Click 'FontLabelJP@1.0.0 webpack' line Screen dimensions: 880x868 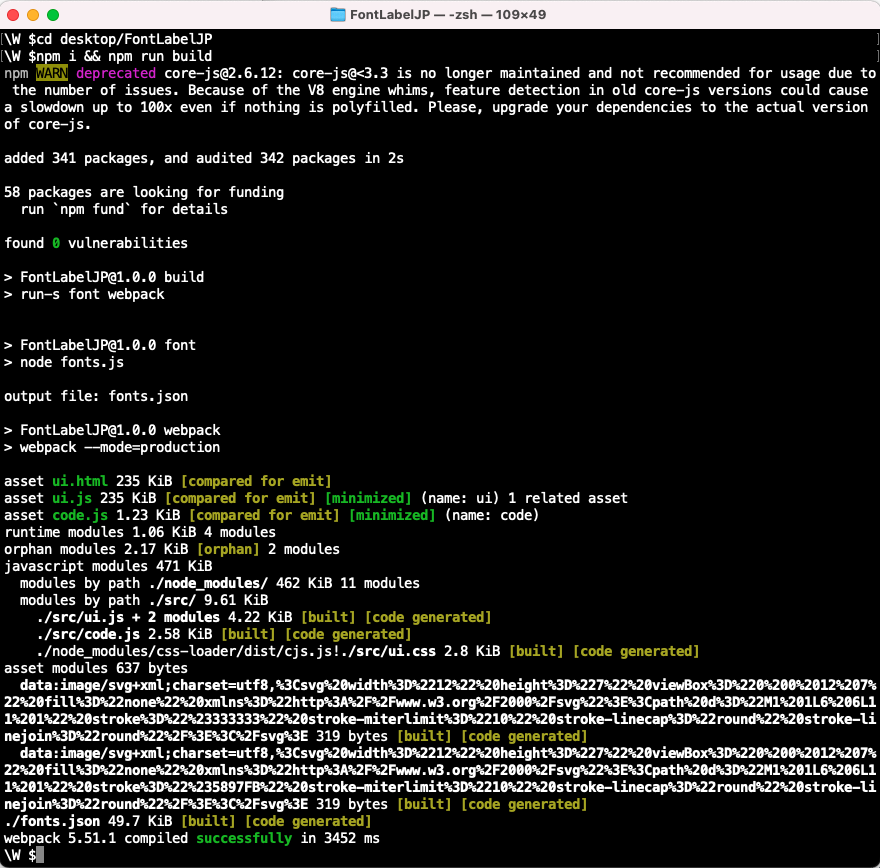coord(112,430)
